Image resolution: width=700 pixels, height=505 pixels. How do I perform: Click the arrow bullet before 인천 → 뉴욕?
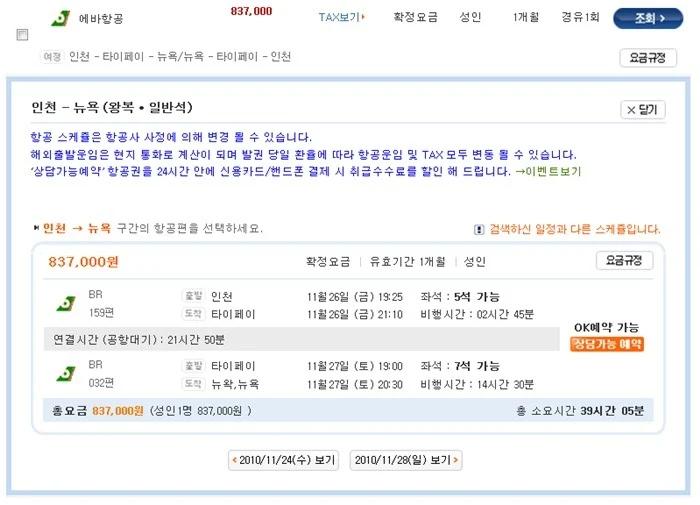point(36,228)
